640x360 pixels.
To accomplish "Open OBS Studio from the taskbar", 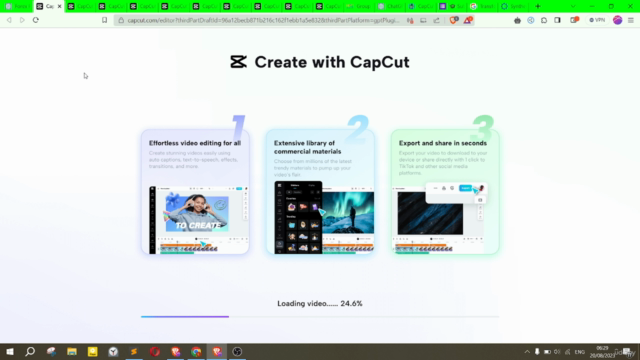I will (238, 351).
